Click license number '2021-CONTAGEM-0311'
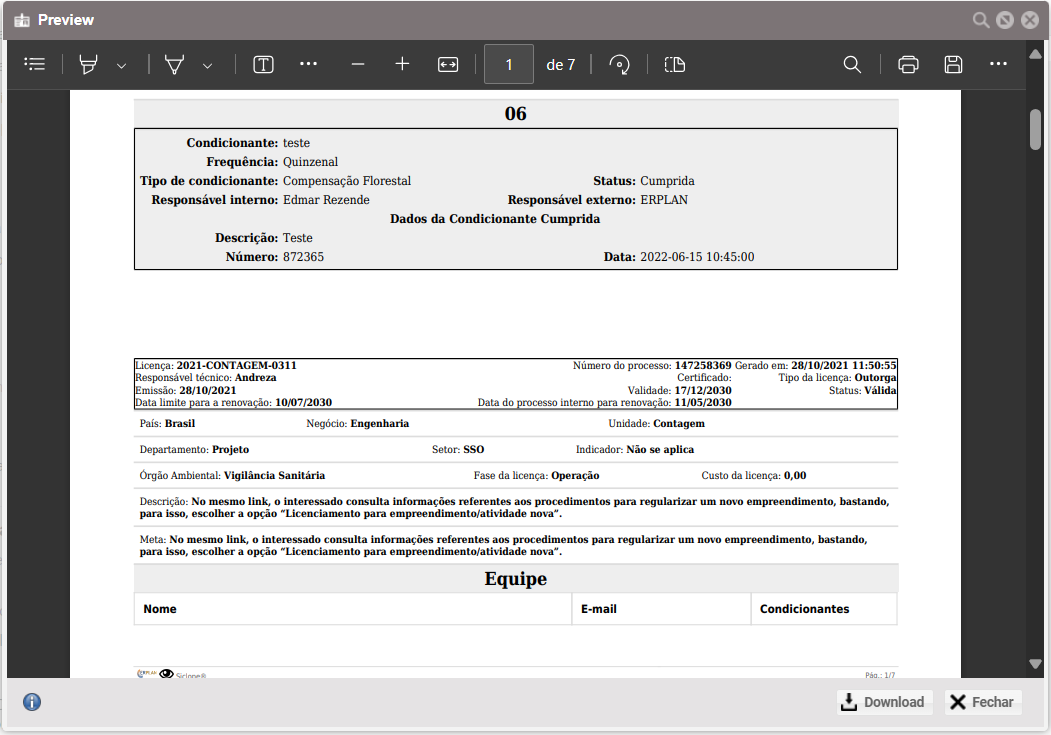Screen dimensions: 1051x735 click(236, 365)
